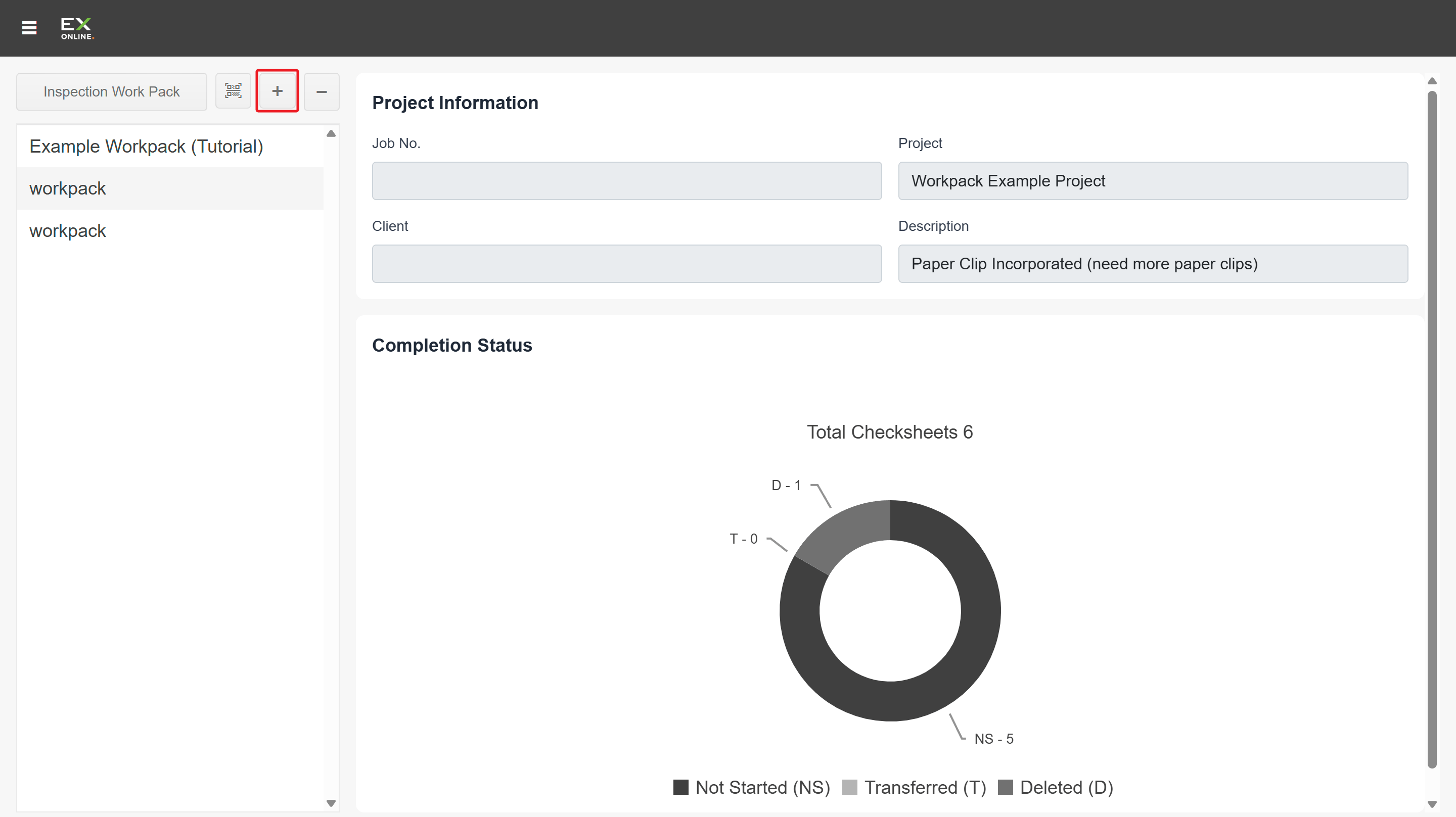Click the Description field with Paper Clip text
This screenshot has height=817, width=1456.
[1153, 264]
